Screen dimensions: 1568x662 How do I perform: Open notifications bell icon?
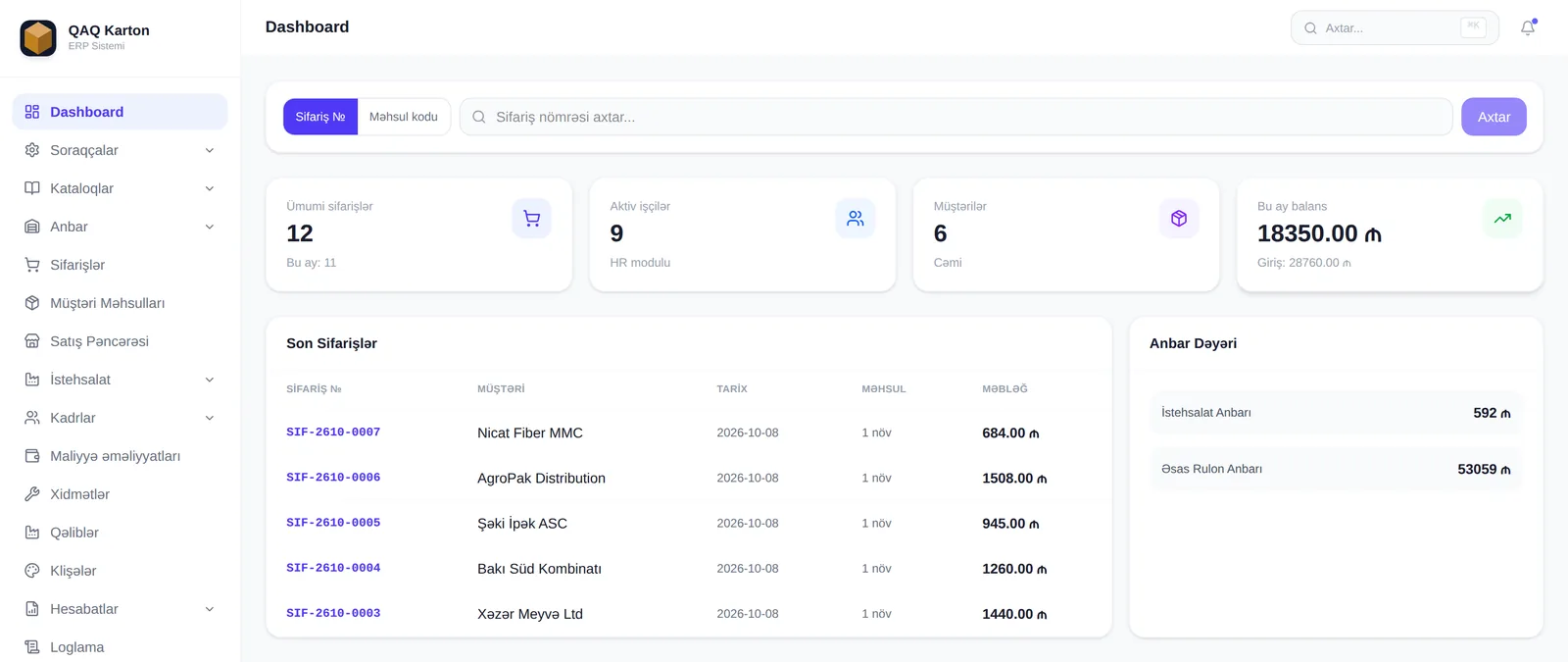[1528, 28]
